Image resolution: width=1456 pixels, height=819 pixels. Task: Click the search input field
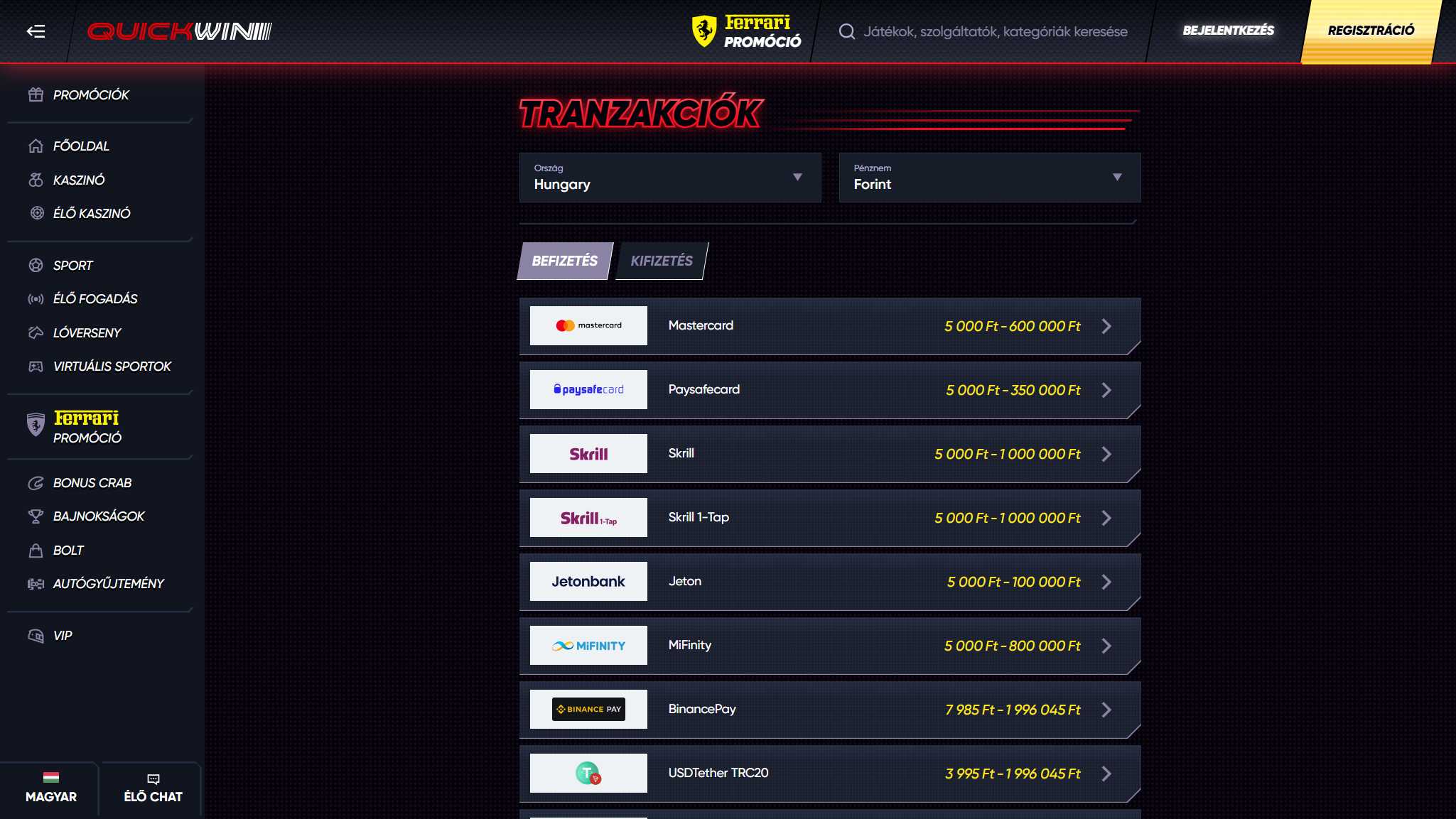click(995, 31)
